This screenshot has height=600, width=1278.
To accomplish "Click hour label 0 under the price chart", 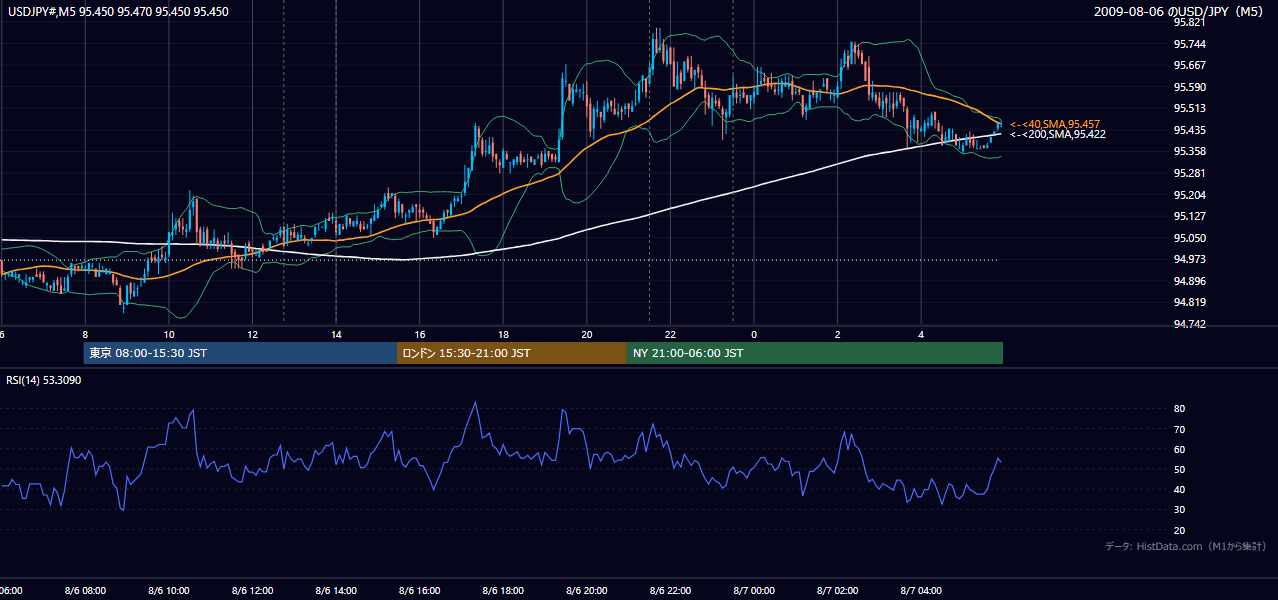I will [754, 335].
